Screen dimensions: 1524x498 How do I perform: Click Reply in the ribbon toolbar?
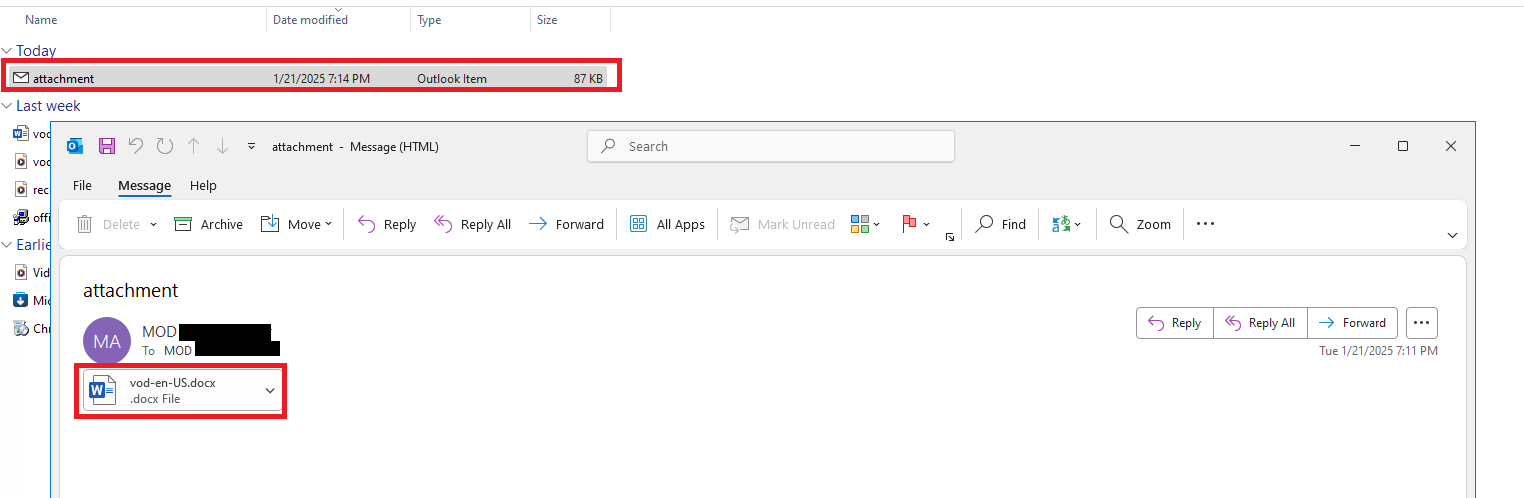(x=387, y=224)
